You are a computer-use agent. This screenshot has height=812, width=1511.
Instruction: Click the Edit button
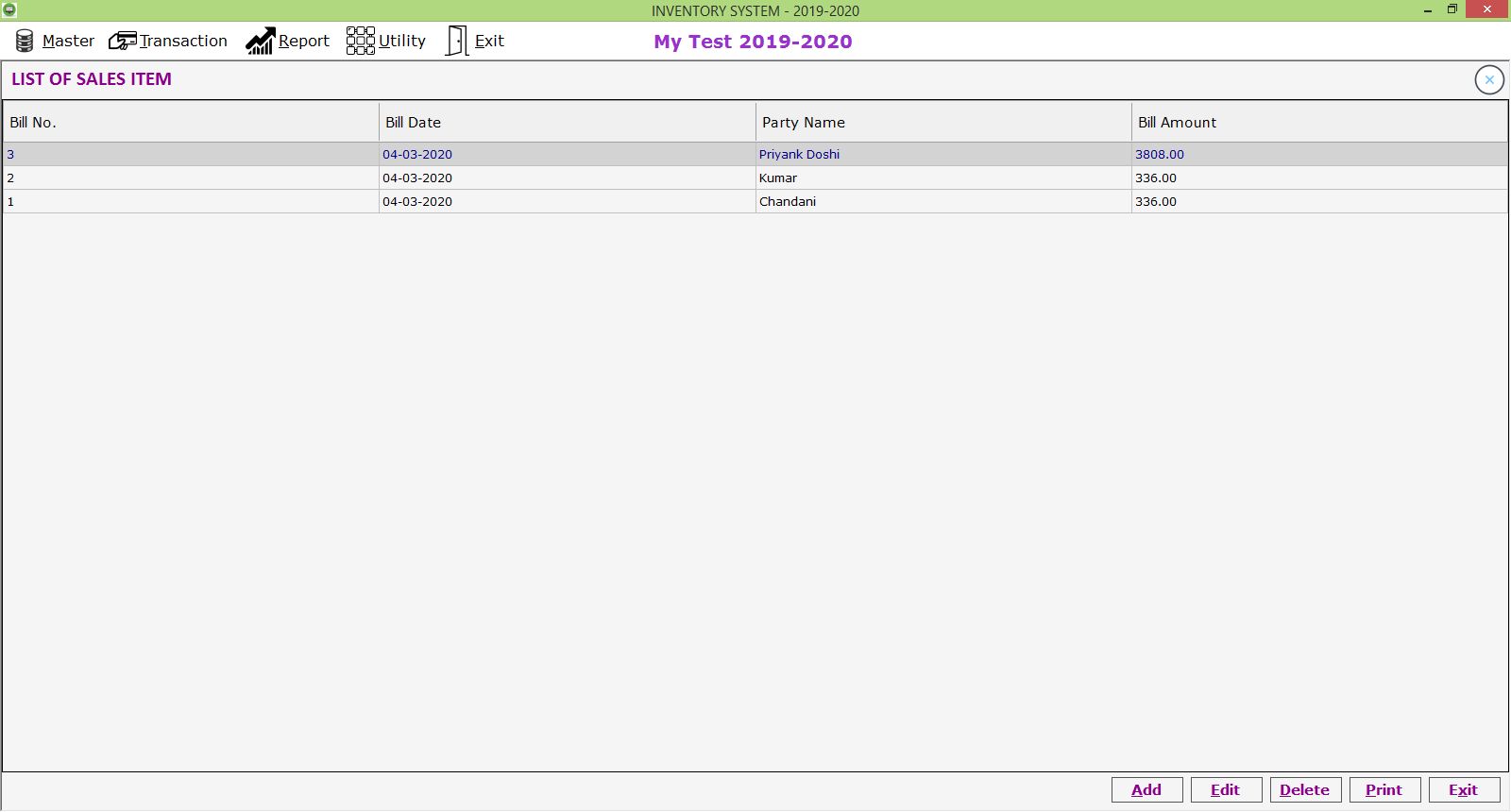[1226, 790]
